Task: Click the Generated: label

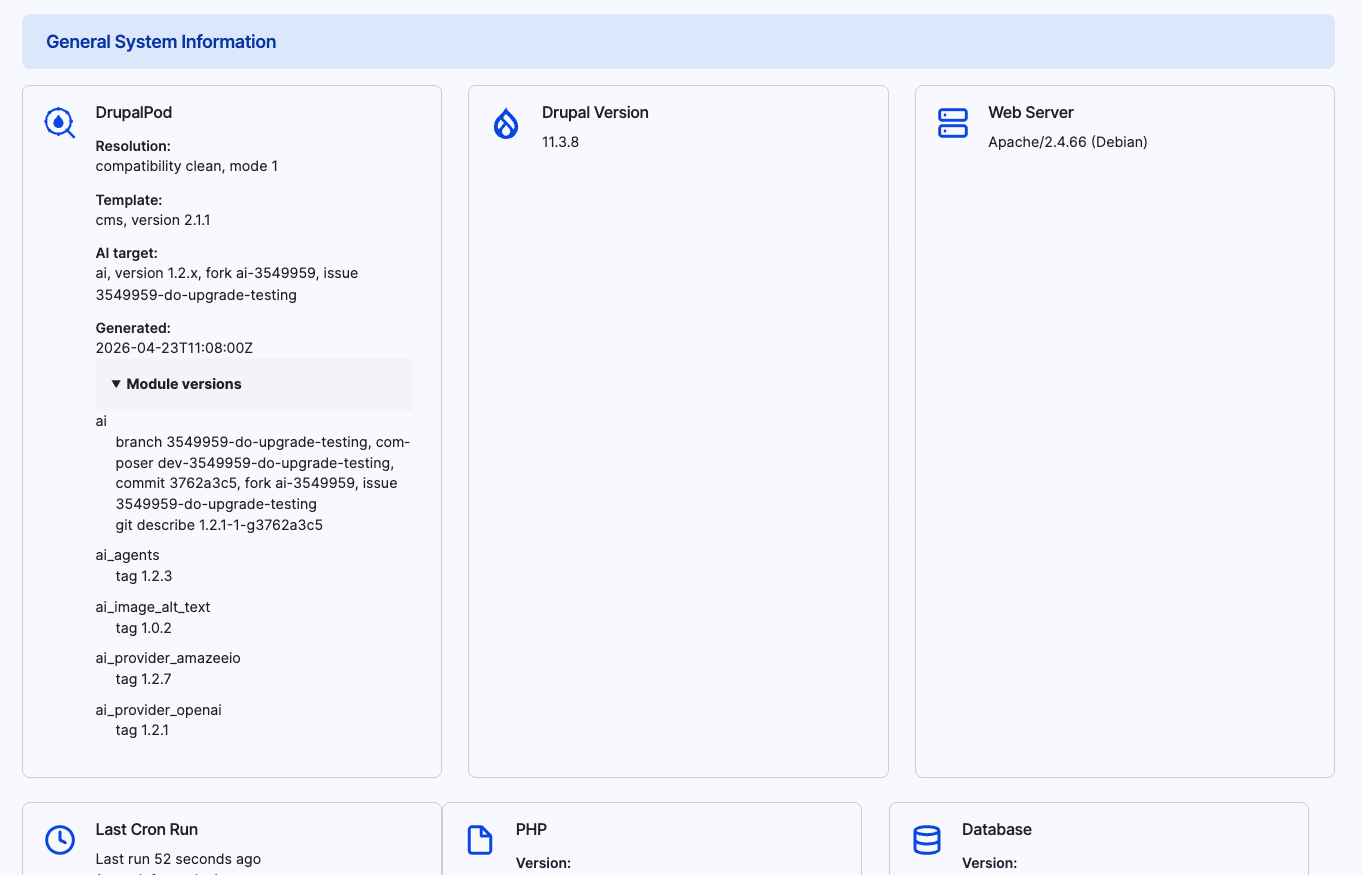Action: pos(133,328)
